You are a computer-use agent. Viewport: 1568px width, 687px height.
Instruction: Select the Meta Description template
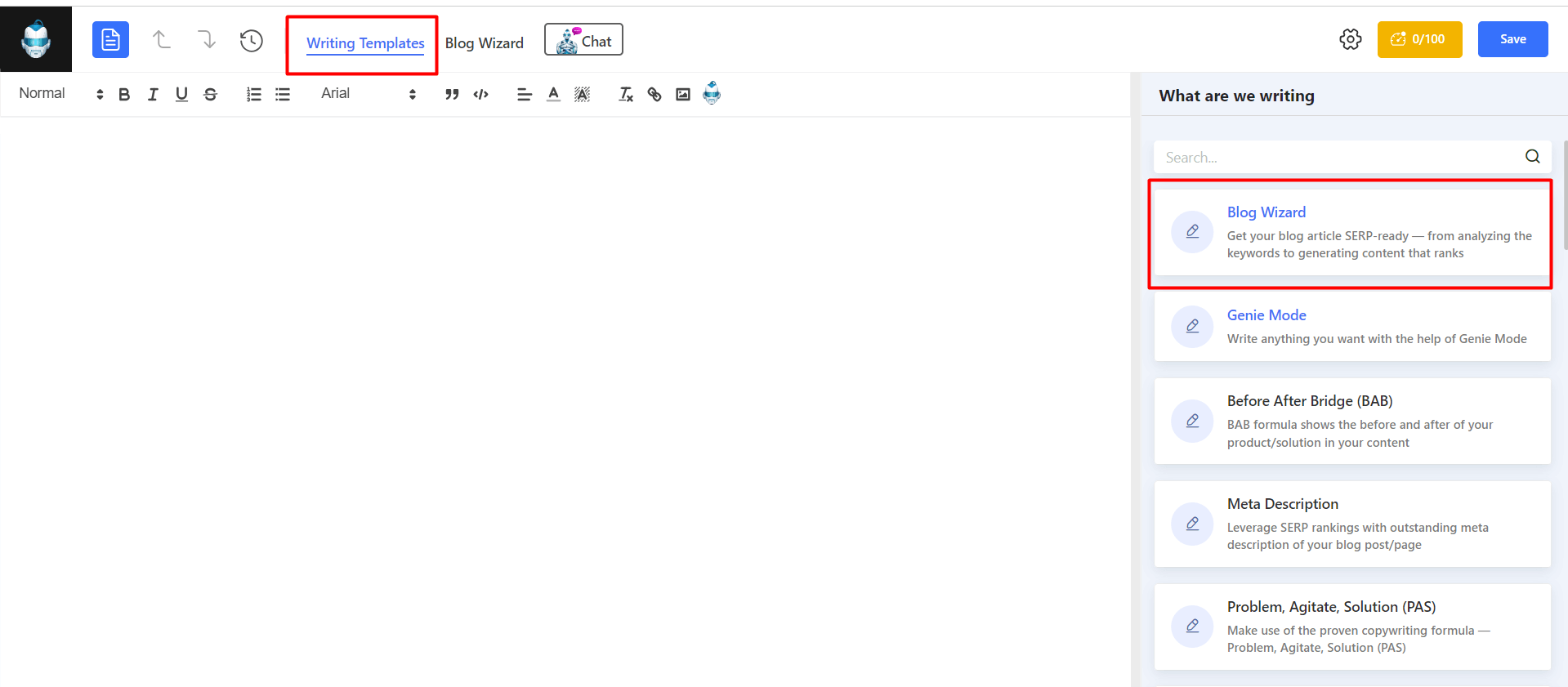pyautogui.click(x=1352, y=524)
